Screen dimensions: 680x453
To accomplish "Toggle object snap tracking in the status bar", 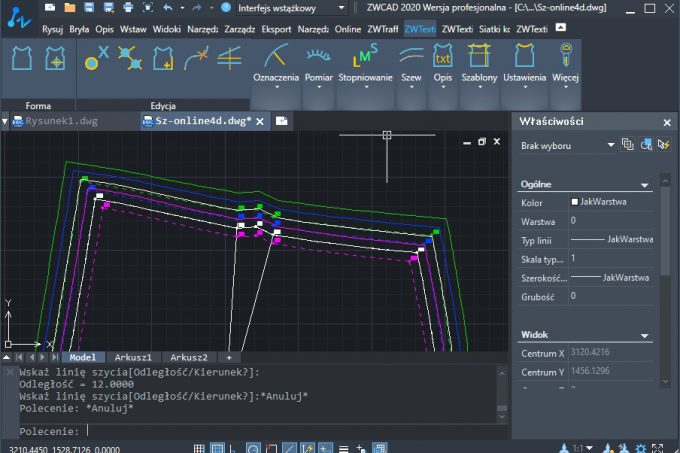I will [289, 448].
